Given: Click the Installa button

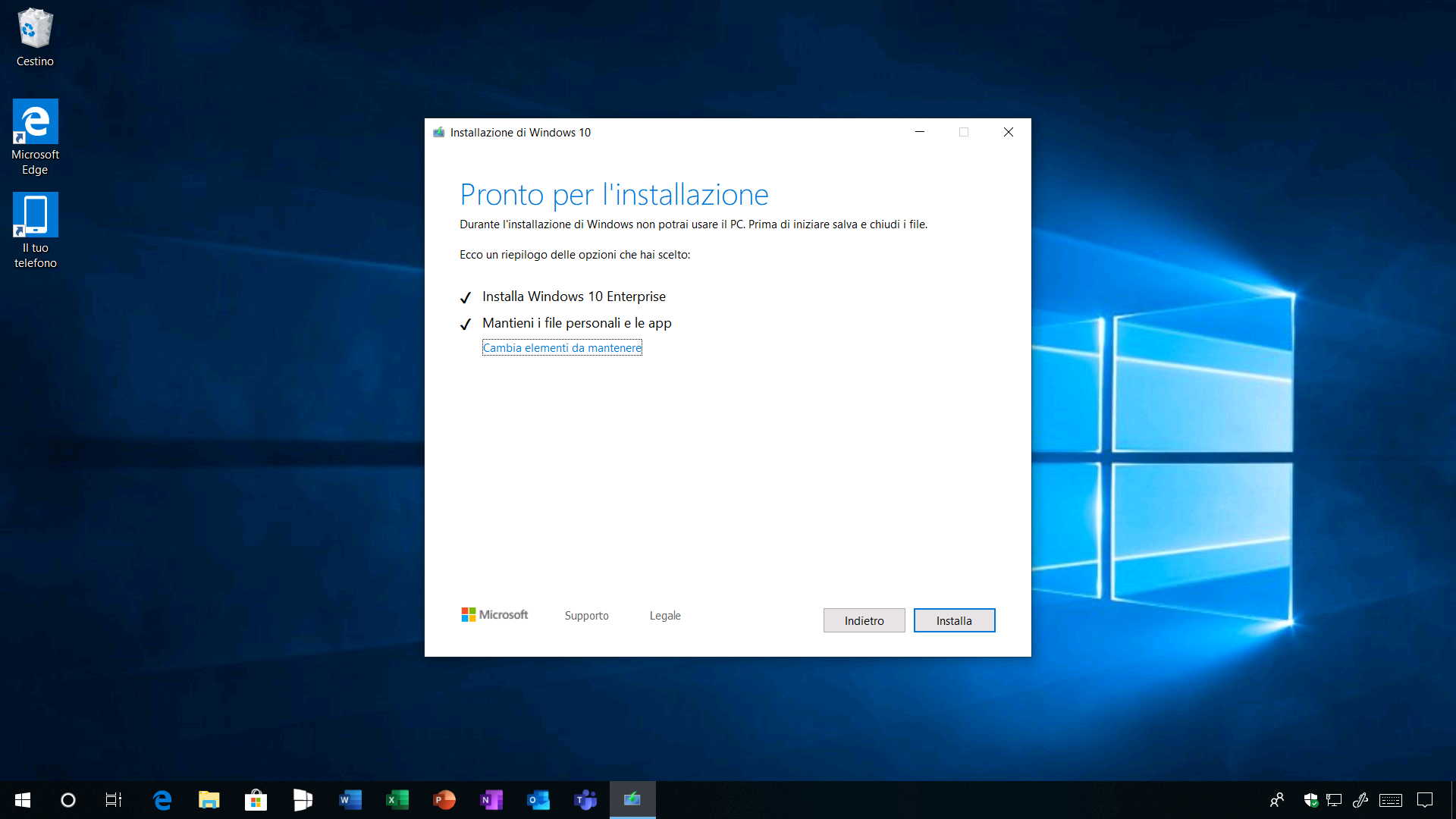Looking at the screenshot, I should 954,620.
